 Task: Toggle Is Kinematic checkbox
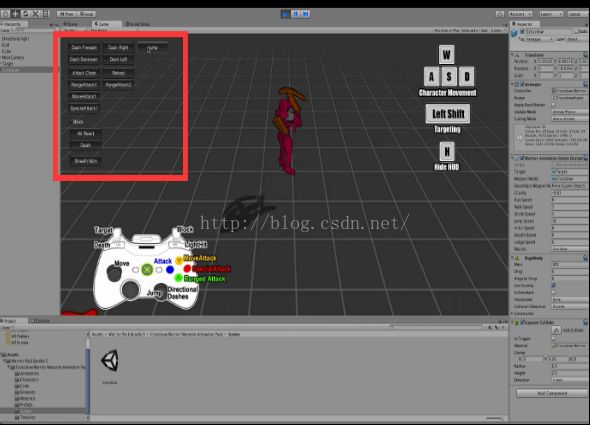click(554, 292)
